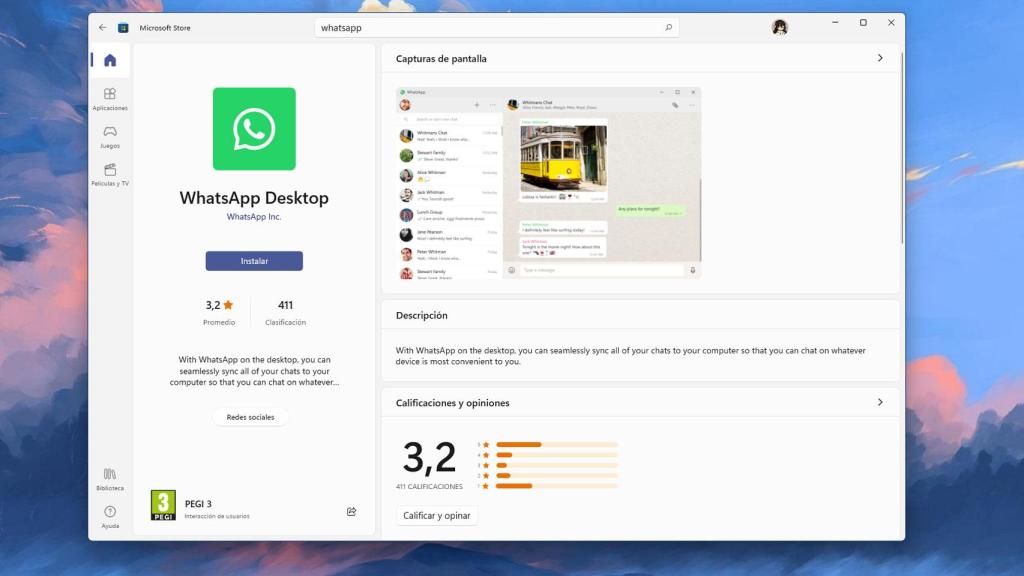Click the back arrow in Microsoft Store
Screen dimensions: 1024x576
coord(101,27)
